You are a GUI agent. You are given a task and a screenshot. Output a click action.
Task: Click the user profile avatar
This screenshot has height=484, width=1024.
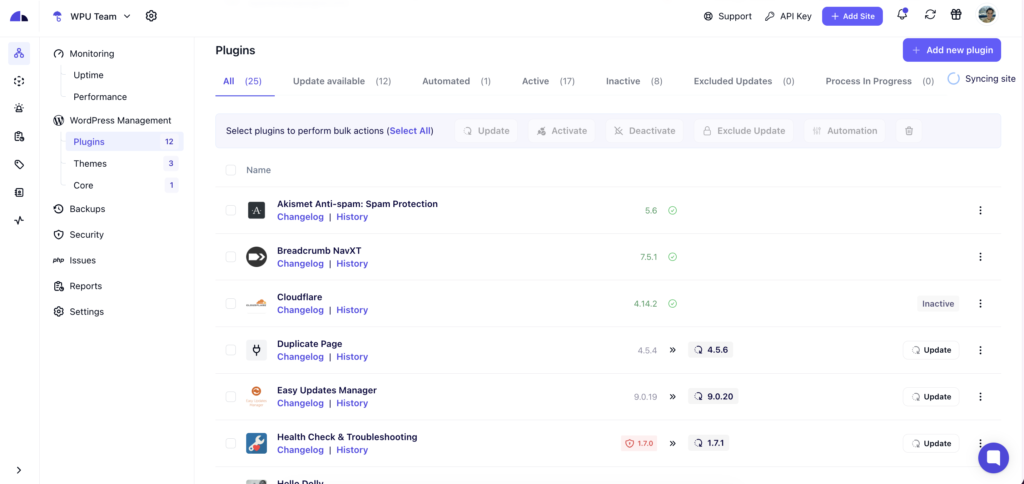(x=986, y=15)
